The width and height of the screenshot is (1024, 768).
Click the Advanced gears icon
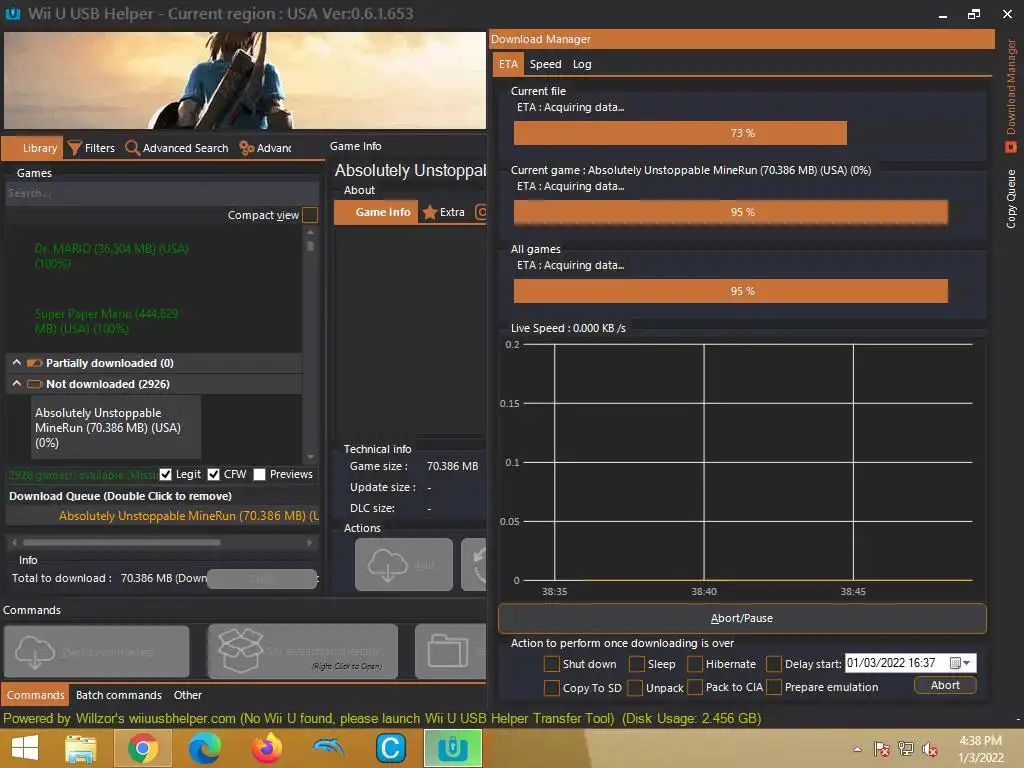[246, 148]
